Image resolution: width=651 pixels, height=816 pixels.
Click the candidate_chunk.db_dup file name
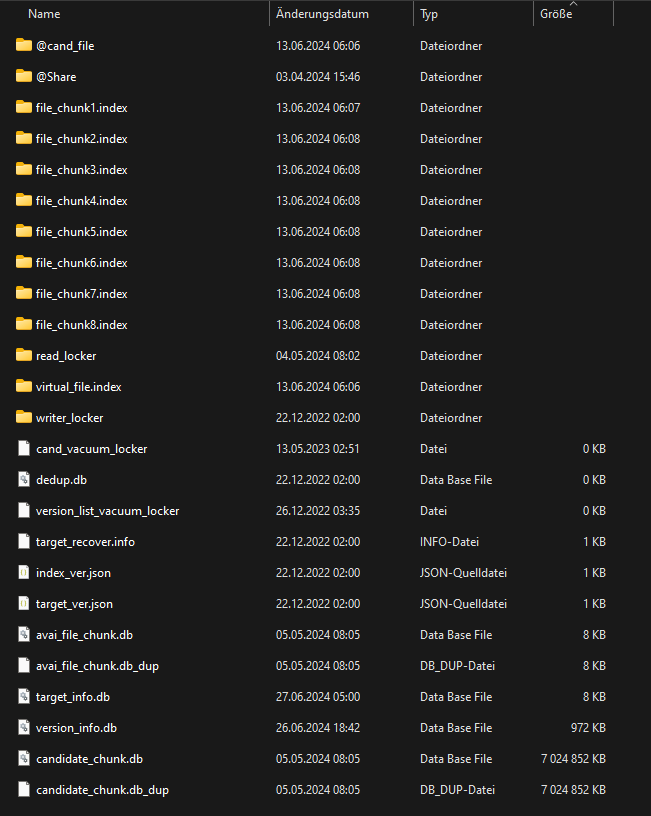pos(102,790)
